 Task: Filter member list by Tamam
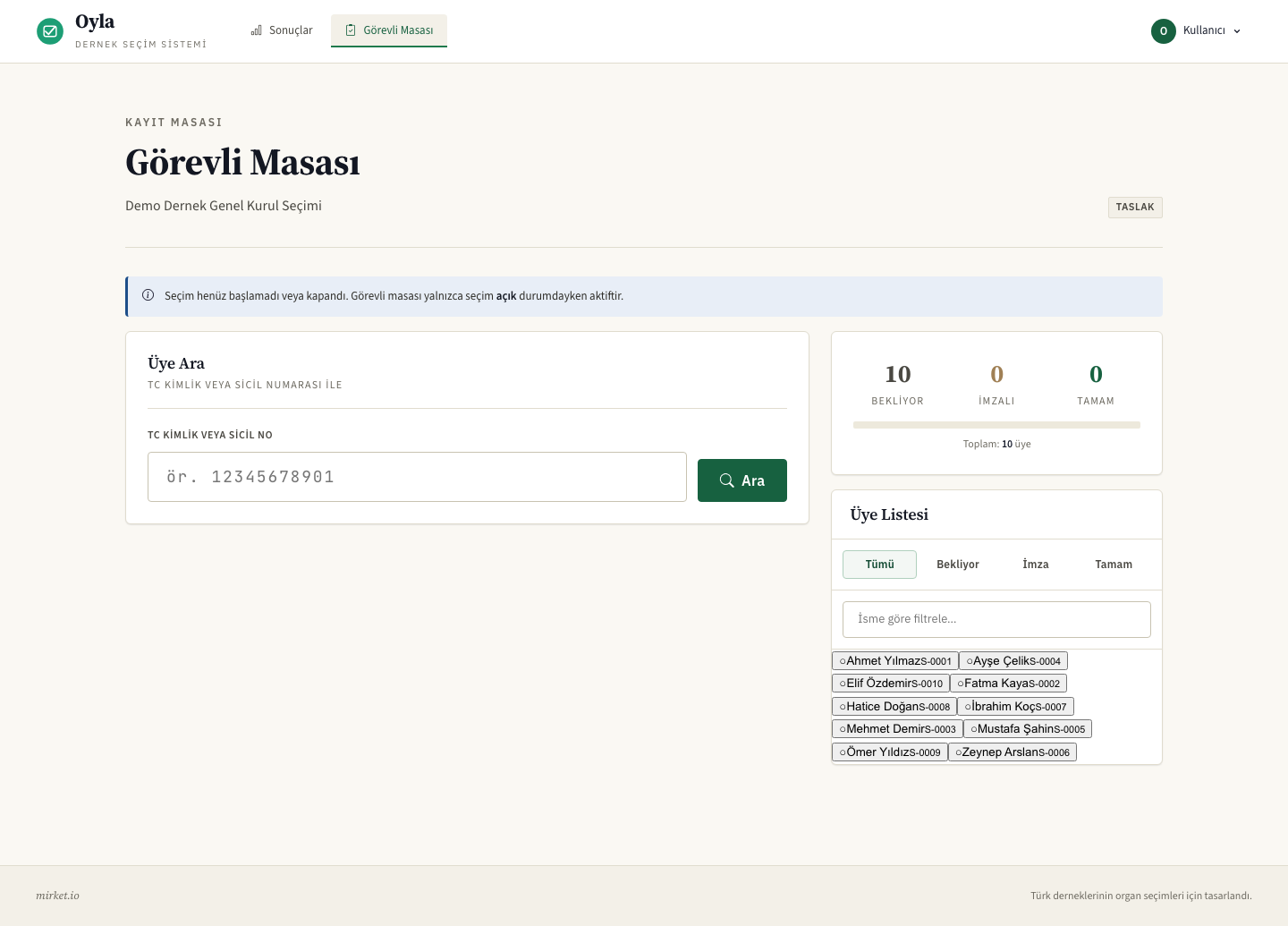(1114, 565)
